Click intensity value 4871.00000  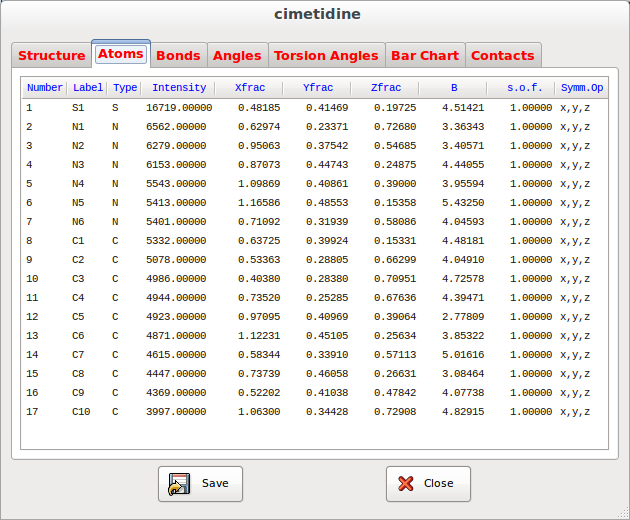coord(176,336)
